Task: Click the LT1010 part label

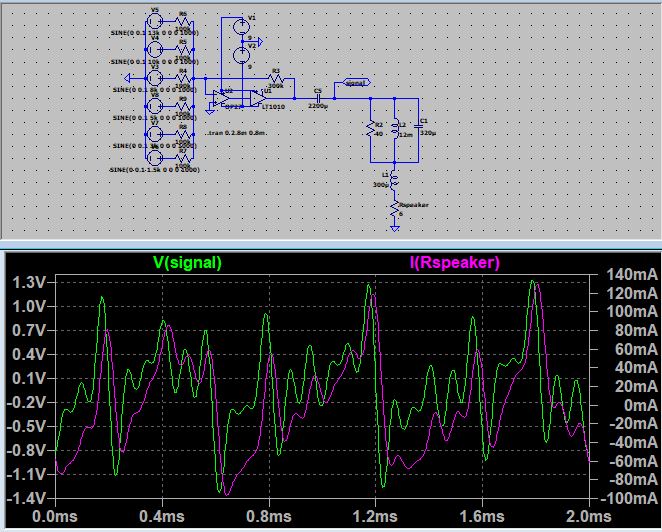Action: [273, 107]
